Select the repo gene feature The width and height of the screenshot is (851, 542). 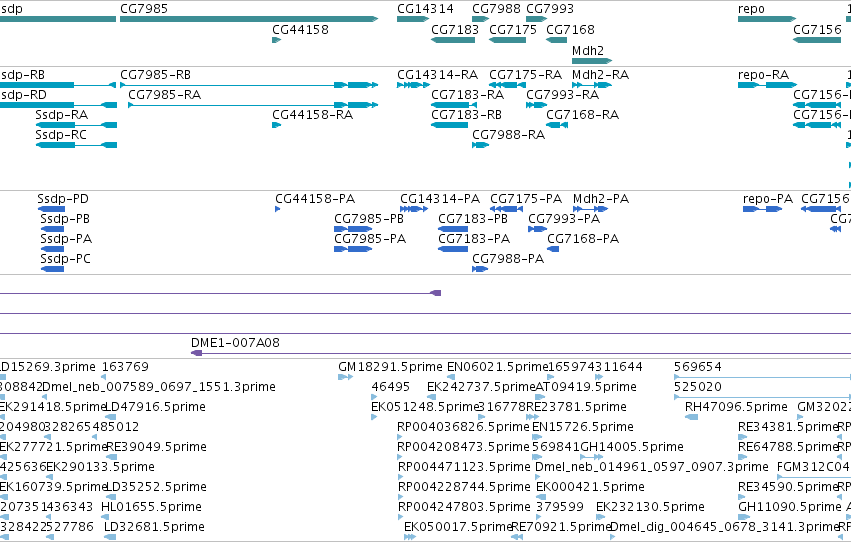click(766, 19)
